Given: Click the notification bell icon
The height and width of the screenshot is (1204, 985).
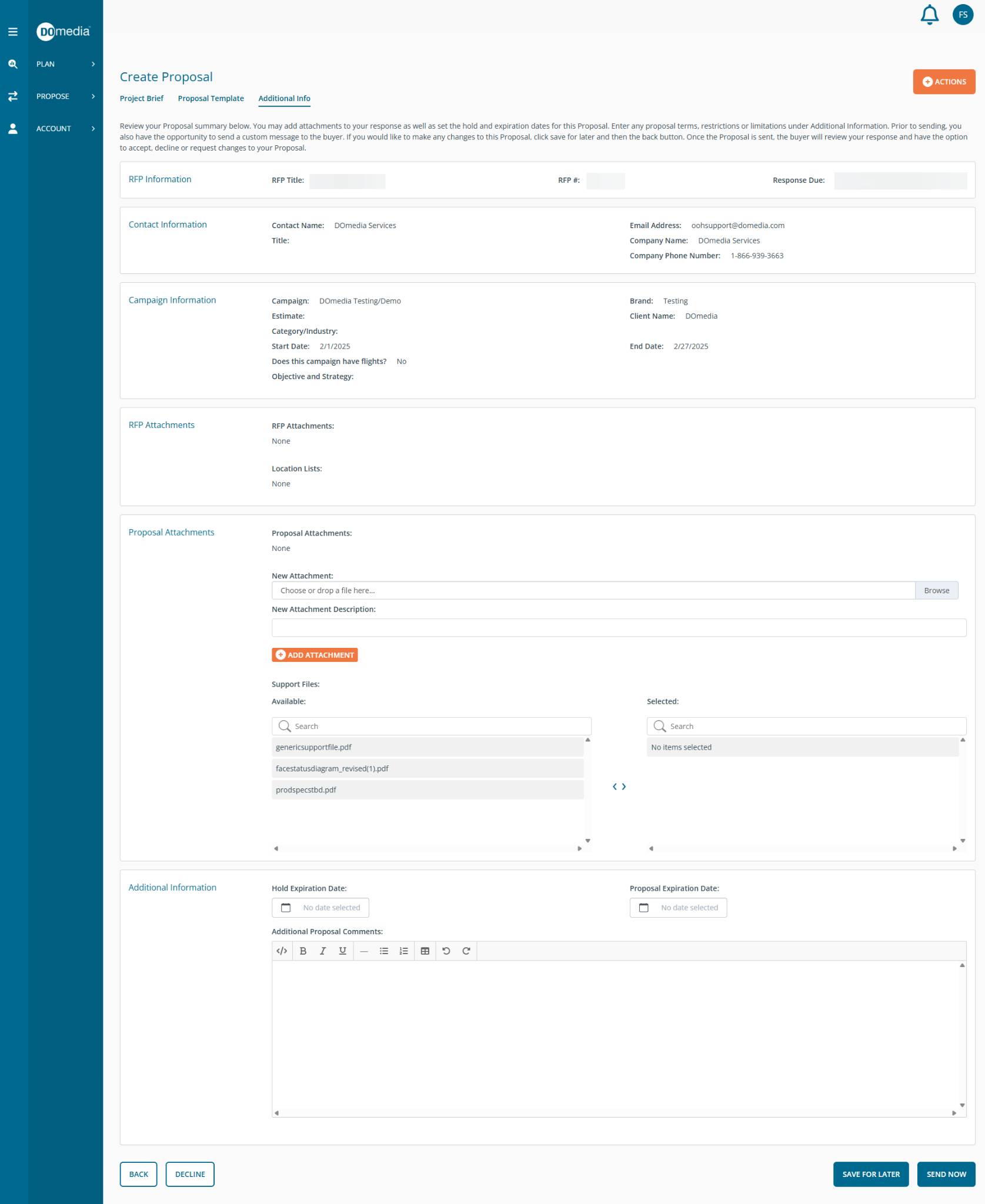Looking at the screenshot, I should (929, 15).
